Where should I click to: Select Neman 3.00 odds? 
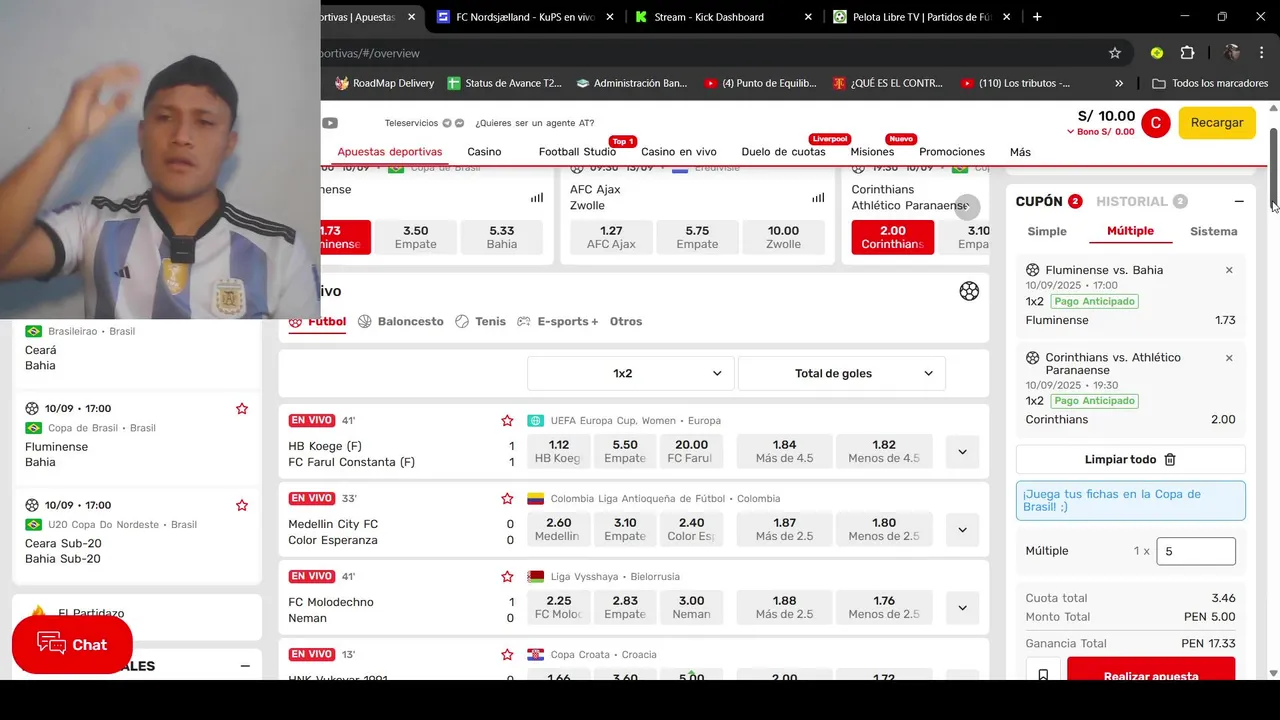point(691,607)
